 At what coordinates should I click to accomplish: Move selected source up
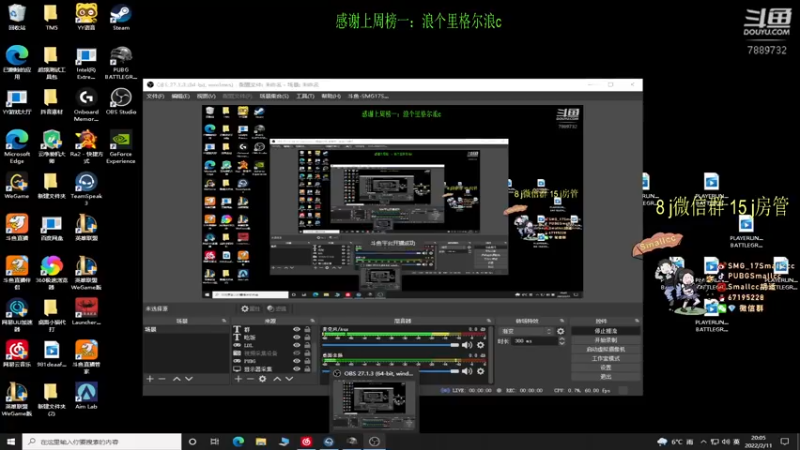point(277,379)
